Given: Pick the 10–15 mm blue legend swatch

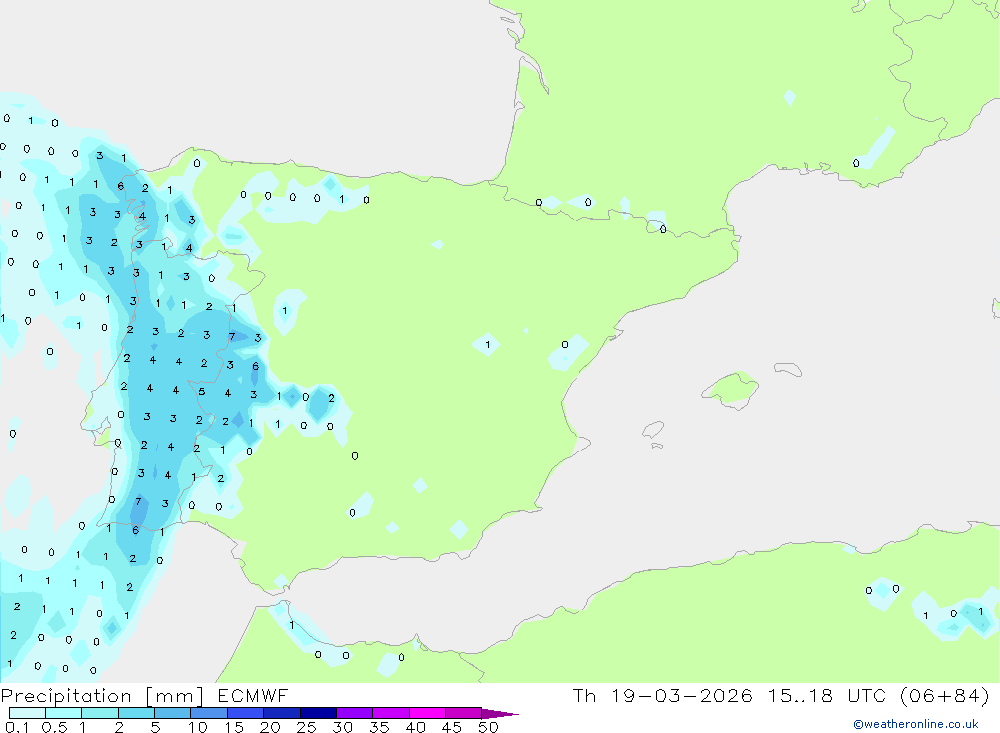Looking at the screenshot, I should coord(209,713).
